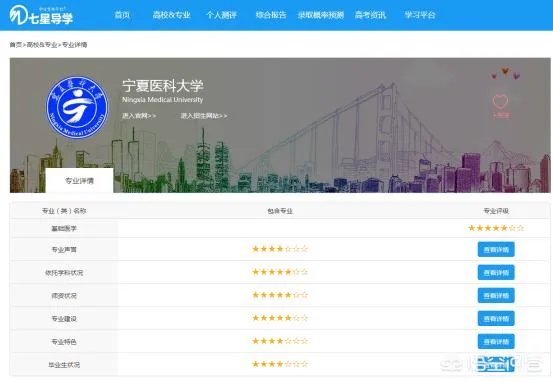View details for the 师资状况 row
553x382 pixels.
coord(496,296)
